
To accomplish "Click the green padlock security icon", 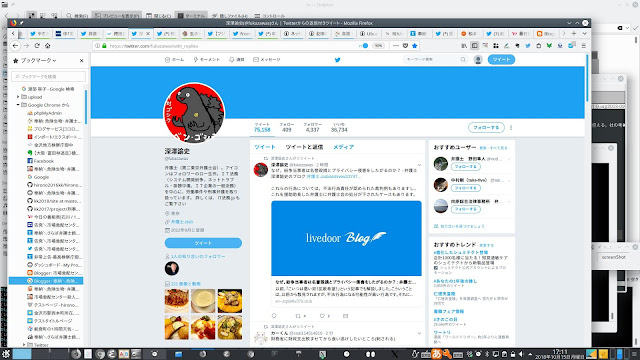I will click(104, 46).
